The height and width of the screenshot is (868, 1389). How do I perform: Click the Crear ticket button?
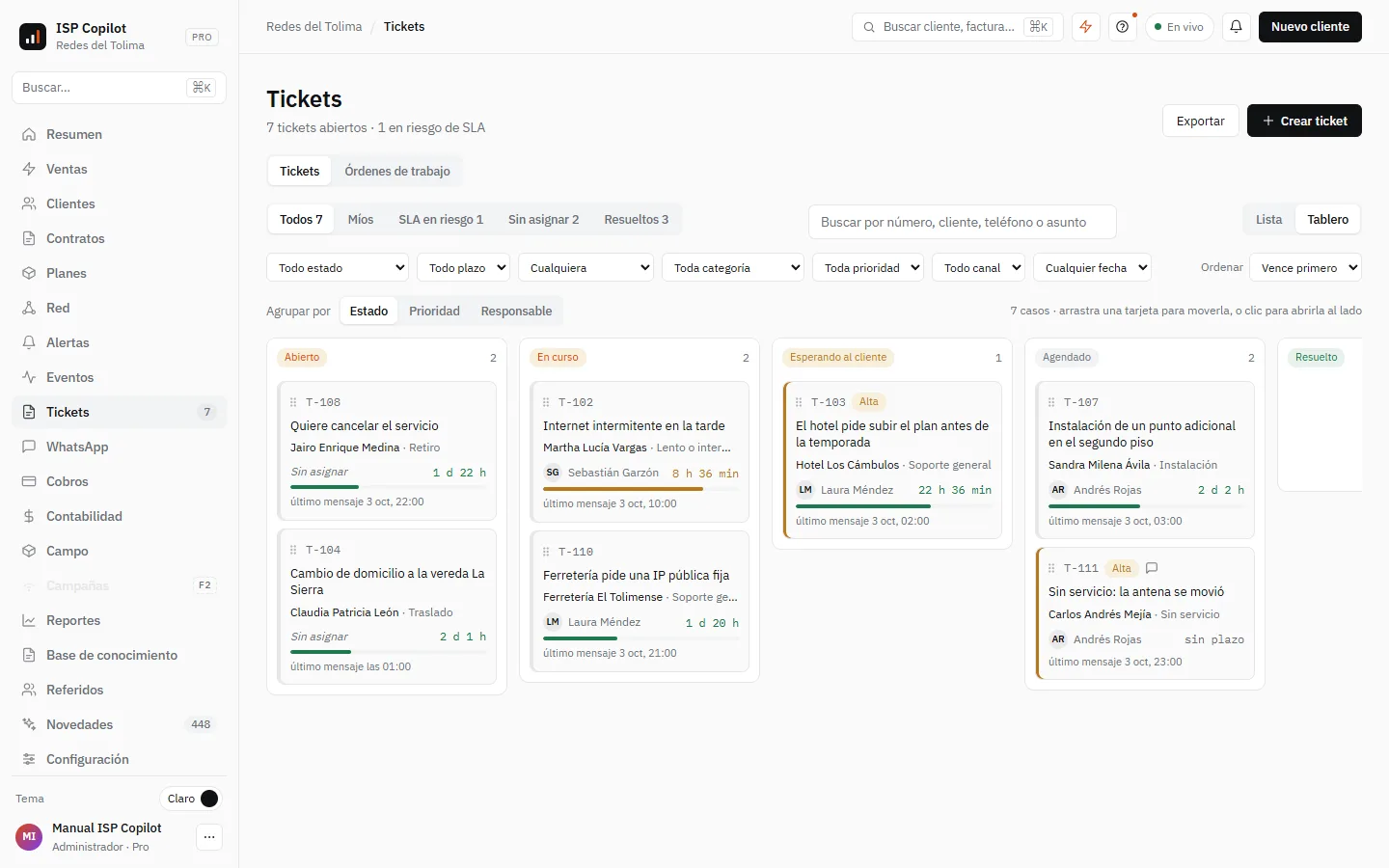pos(1304,121)
